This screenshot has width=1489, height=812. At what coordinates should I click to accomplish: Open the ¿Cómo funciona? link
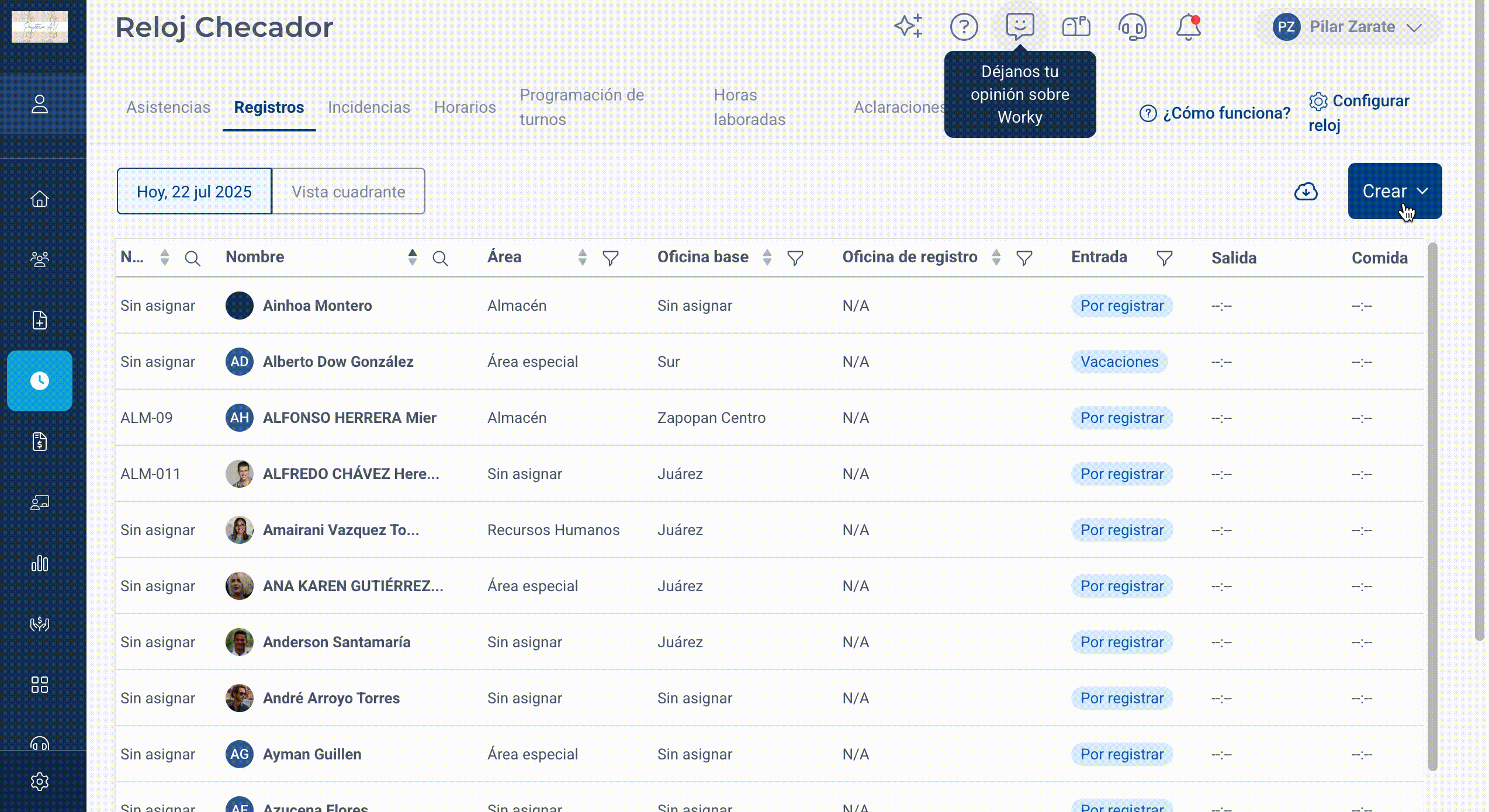coord(1215,113)
